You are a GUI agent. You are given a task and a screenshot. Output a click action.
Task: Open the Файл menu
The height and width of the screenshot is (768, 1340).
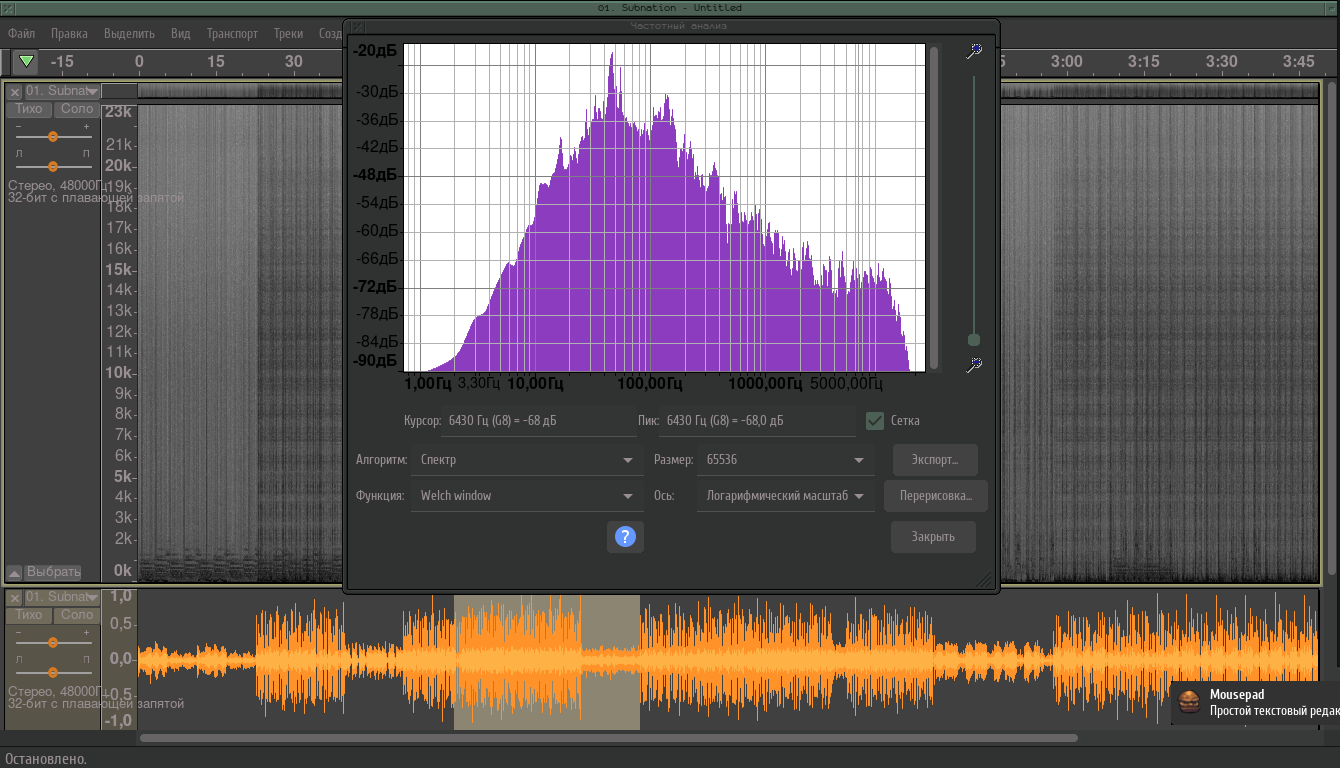[21, 33]
